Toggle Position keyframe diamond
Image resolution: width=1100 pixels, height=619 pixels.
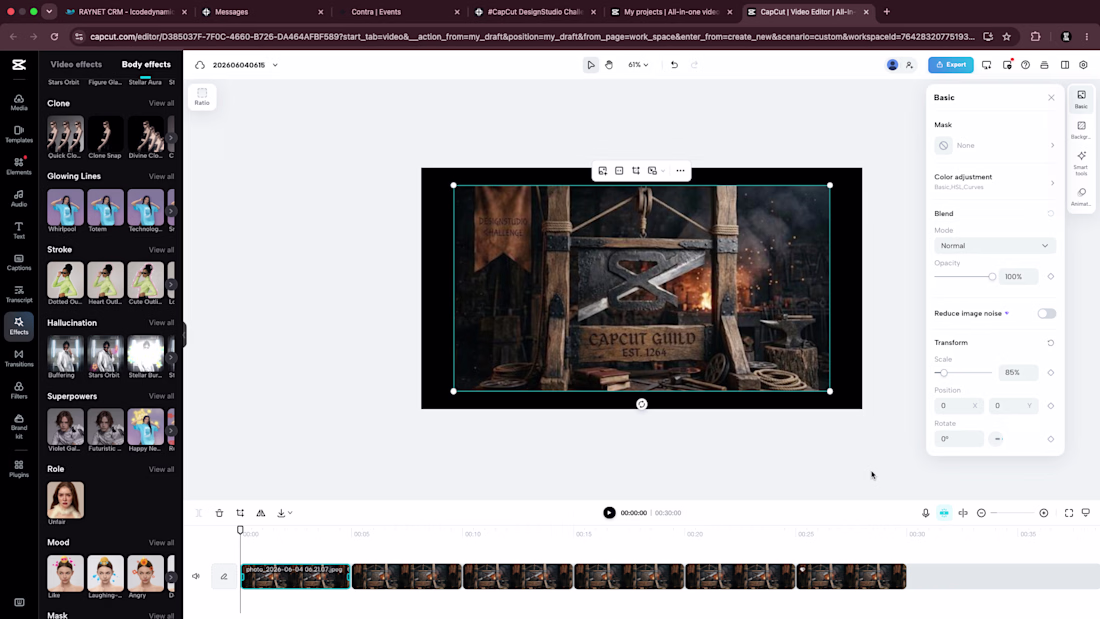1050,406
